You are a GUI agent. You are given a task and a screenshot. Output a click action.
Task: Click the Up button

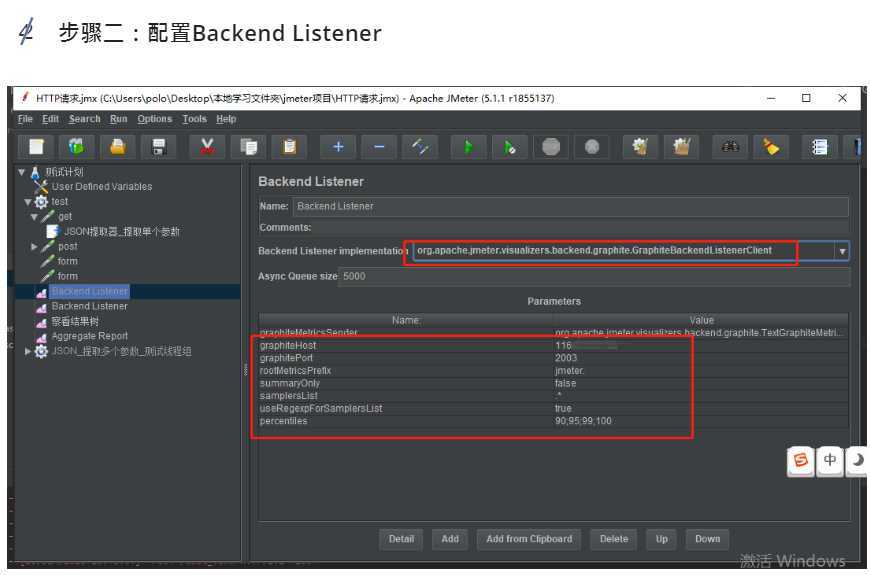pos(661,539)
